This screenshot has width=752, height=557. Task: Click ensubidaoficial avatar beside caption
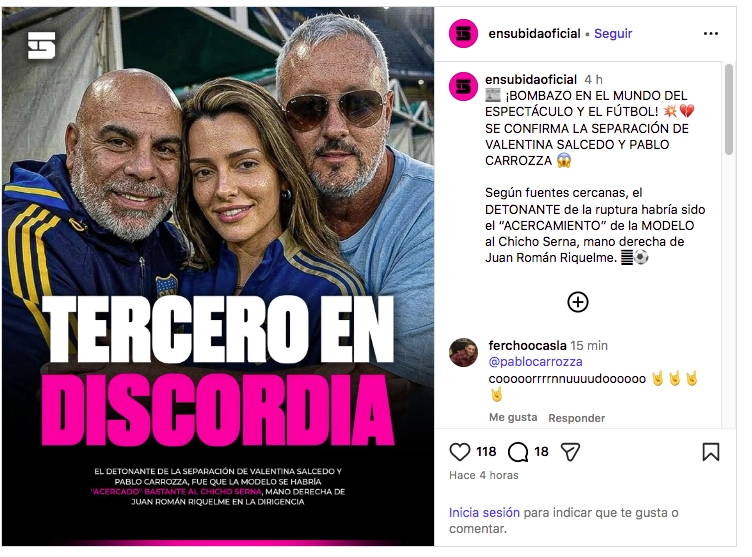tap(463, 87)
